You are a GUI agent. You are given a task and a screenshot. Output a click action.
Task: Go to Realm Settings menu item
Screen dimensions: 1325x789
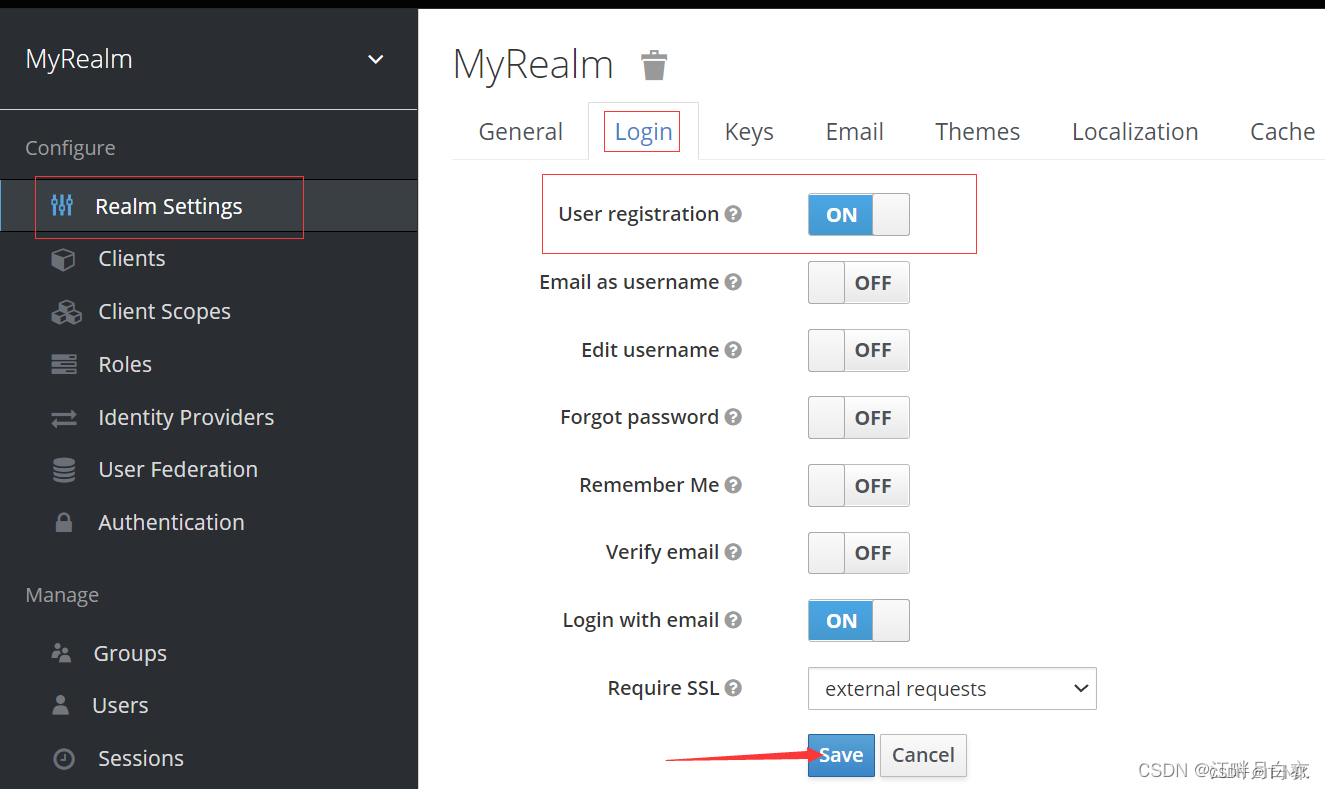click(208, 206)
